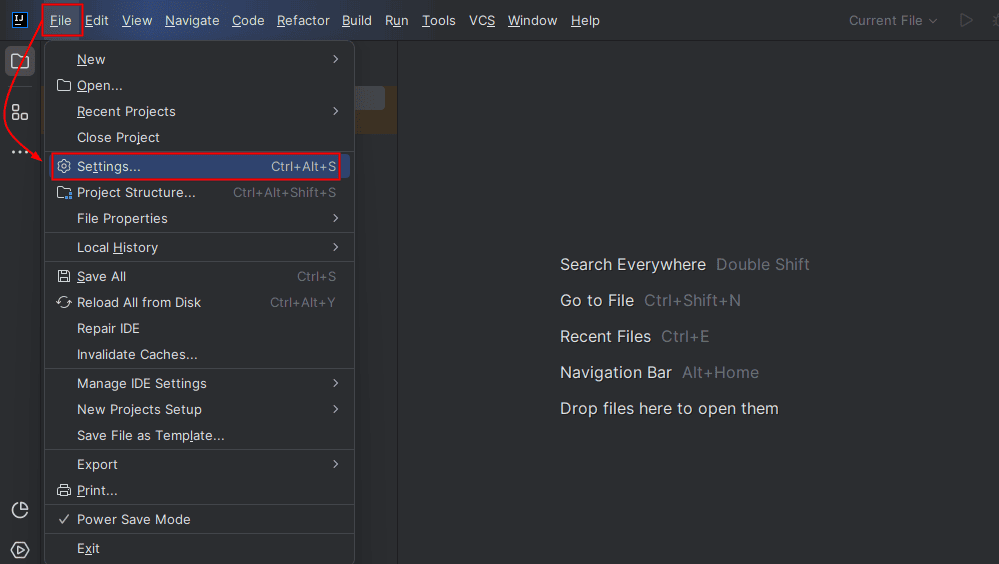Open the Structure tool window icon
This screenshot has height=564, width=999.
coord(20,112)
